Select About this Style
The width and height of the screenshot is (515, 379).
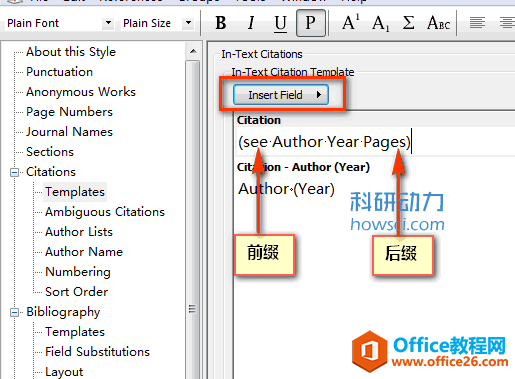71,52
